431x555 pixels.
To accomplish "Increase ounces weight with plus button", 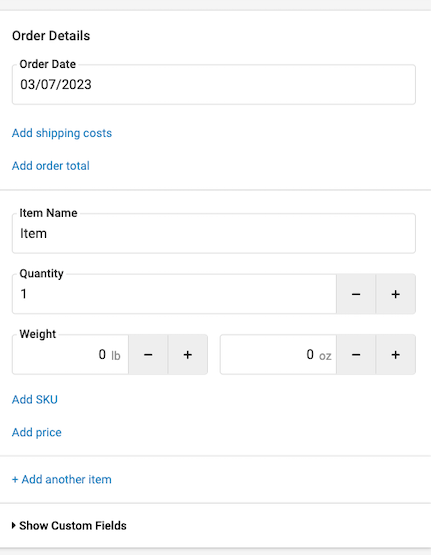I will [x=396, y=355].
